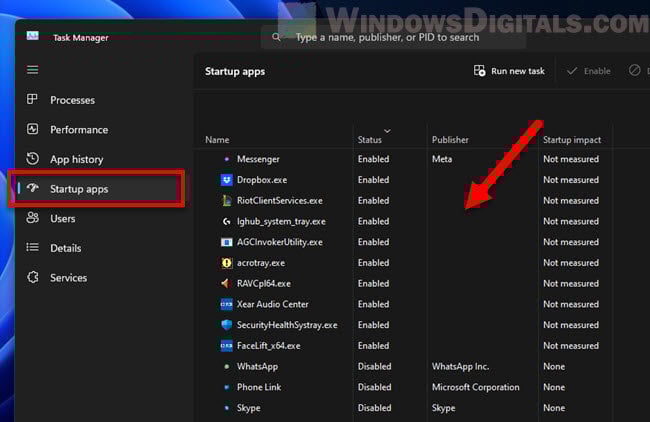Sort by the Startup impact column header
Image resolution: width=650 pixels, height=422 pixels.
click(x=572, y=140)
